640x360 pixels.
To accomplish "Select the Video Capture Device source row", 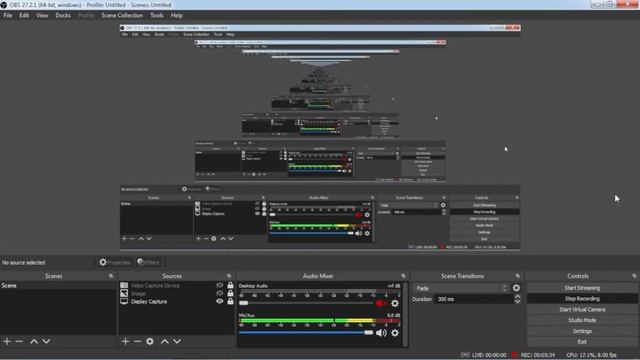I will tap(177, 285).
